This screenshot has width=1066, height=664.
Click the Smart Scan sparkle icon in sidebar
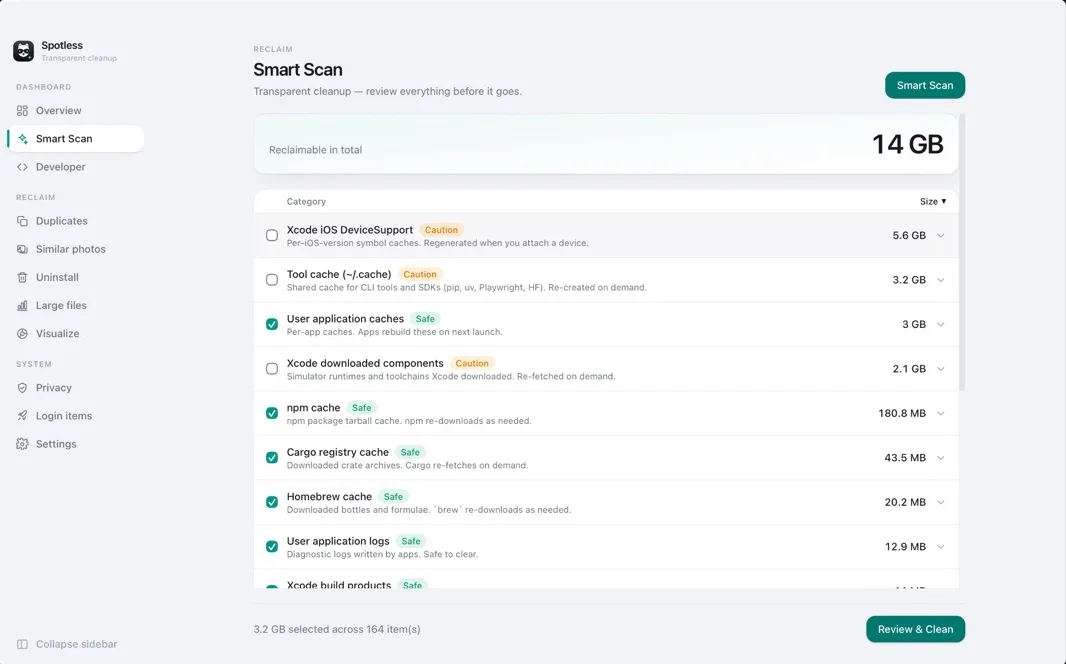pos(22,139)
